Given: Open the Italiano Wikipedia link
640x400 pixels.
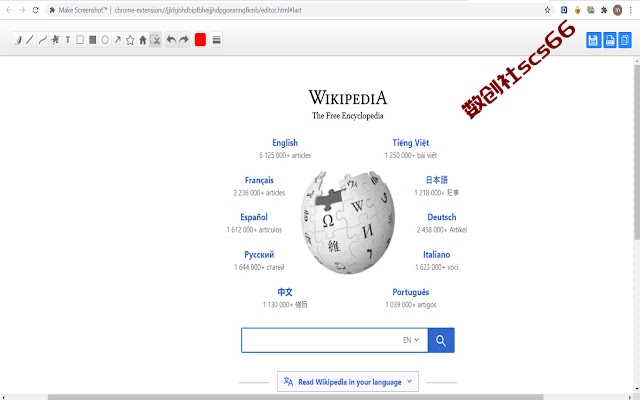Looking at the screenshot, I should 437,255.
